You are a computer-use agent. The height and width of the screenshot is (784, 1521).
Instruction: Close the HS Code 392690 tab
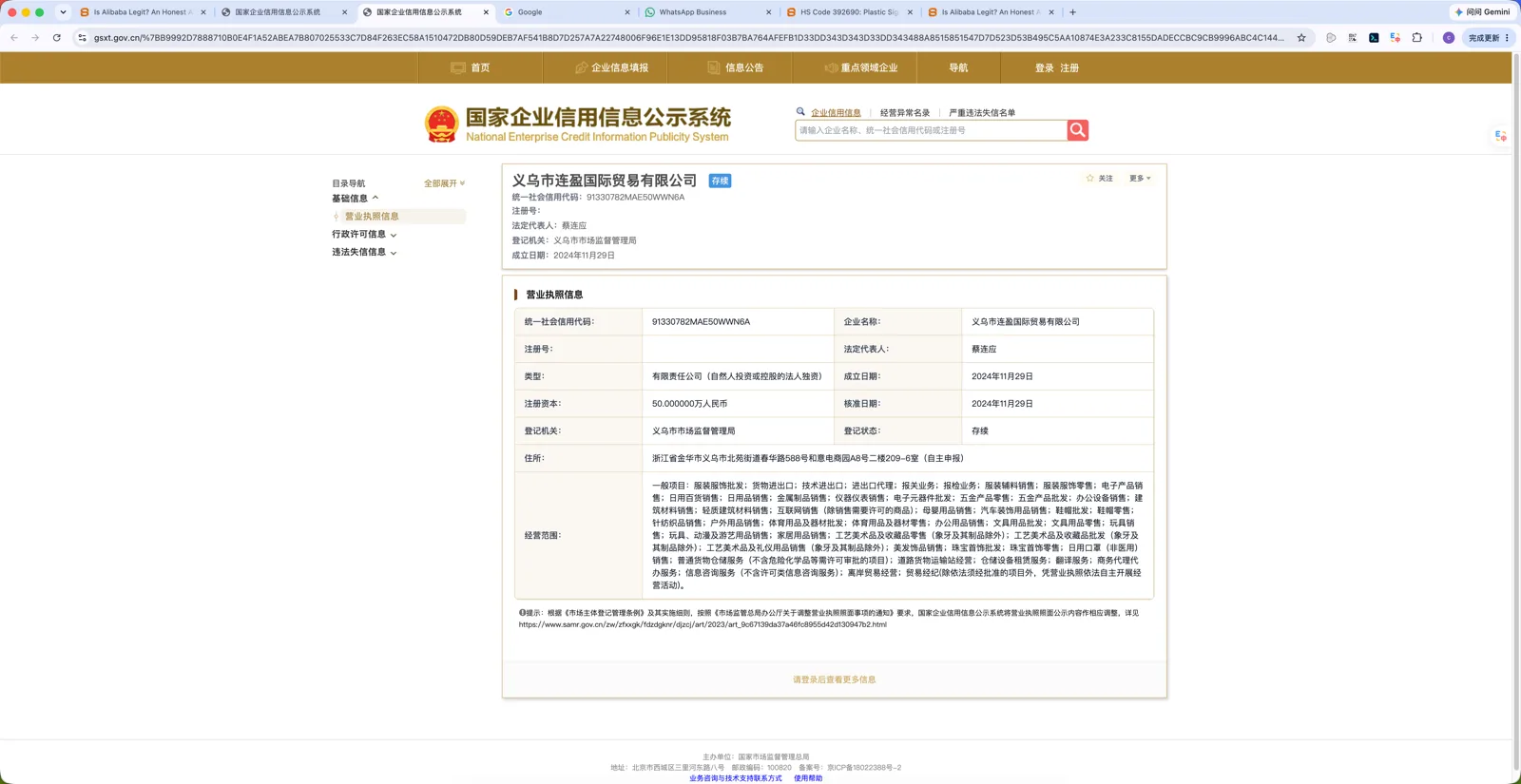tap(910, 12)
